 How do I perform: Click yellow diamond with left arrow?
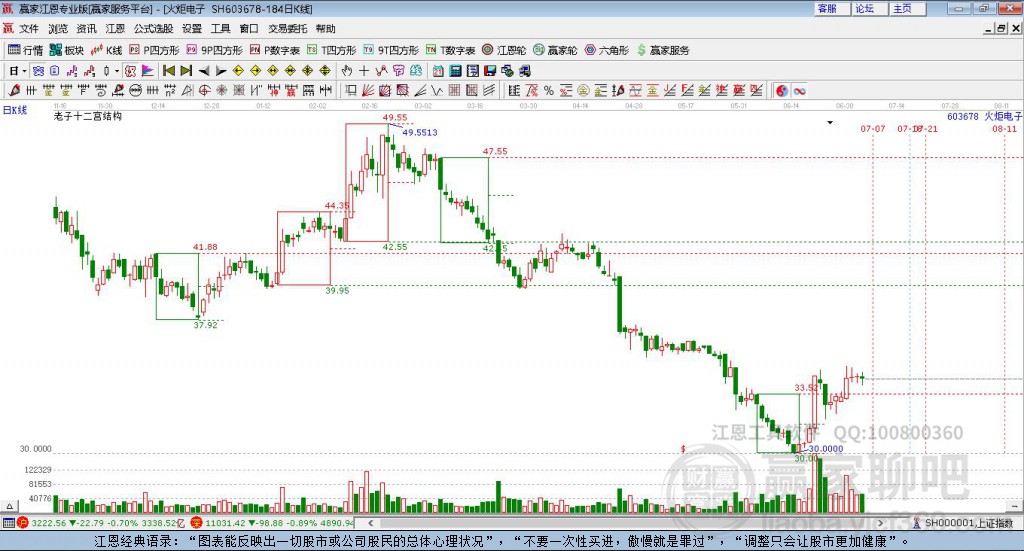[x=238, y=71]
